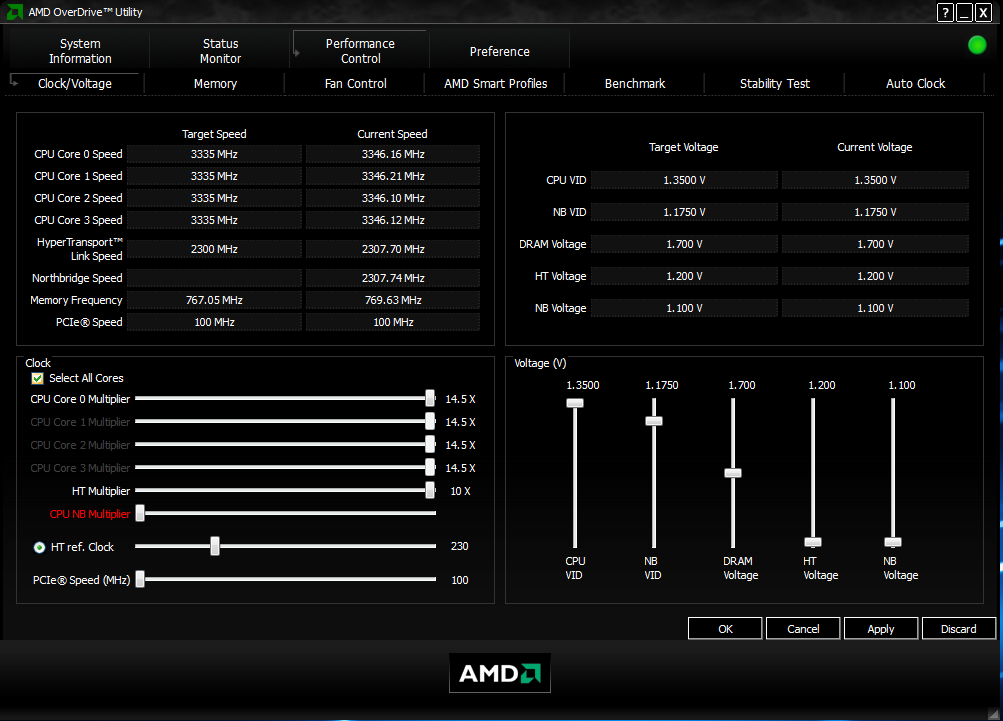Apply the clock and voltage settings
This screenshot has width=1003, height=721.
click(881, 628)
